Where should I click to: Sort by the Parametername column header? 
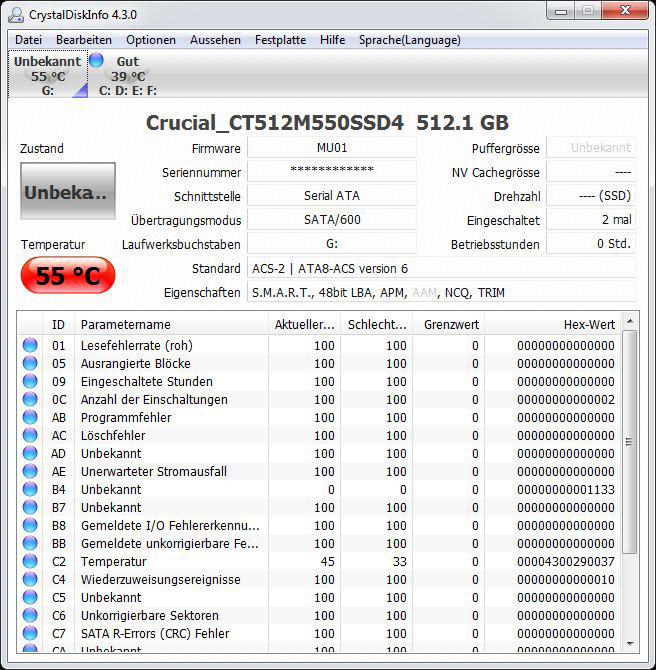pyautogui.click(x=171, y=325)
